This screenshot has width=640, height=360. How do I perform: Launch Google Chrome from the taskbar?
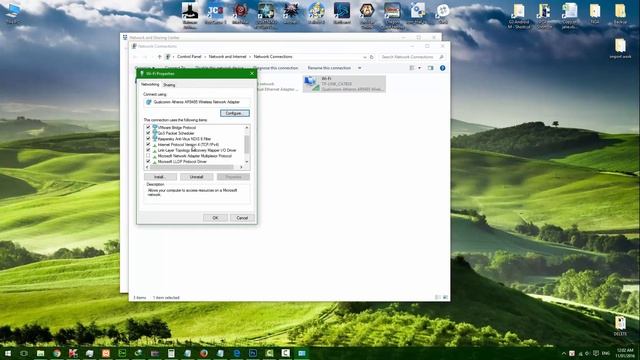[57, 353]
